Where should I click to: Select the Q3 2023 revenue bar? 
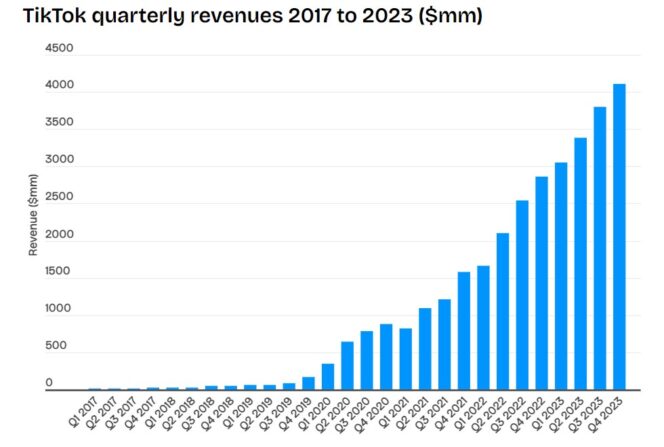(600, 248)
